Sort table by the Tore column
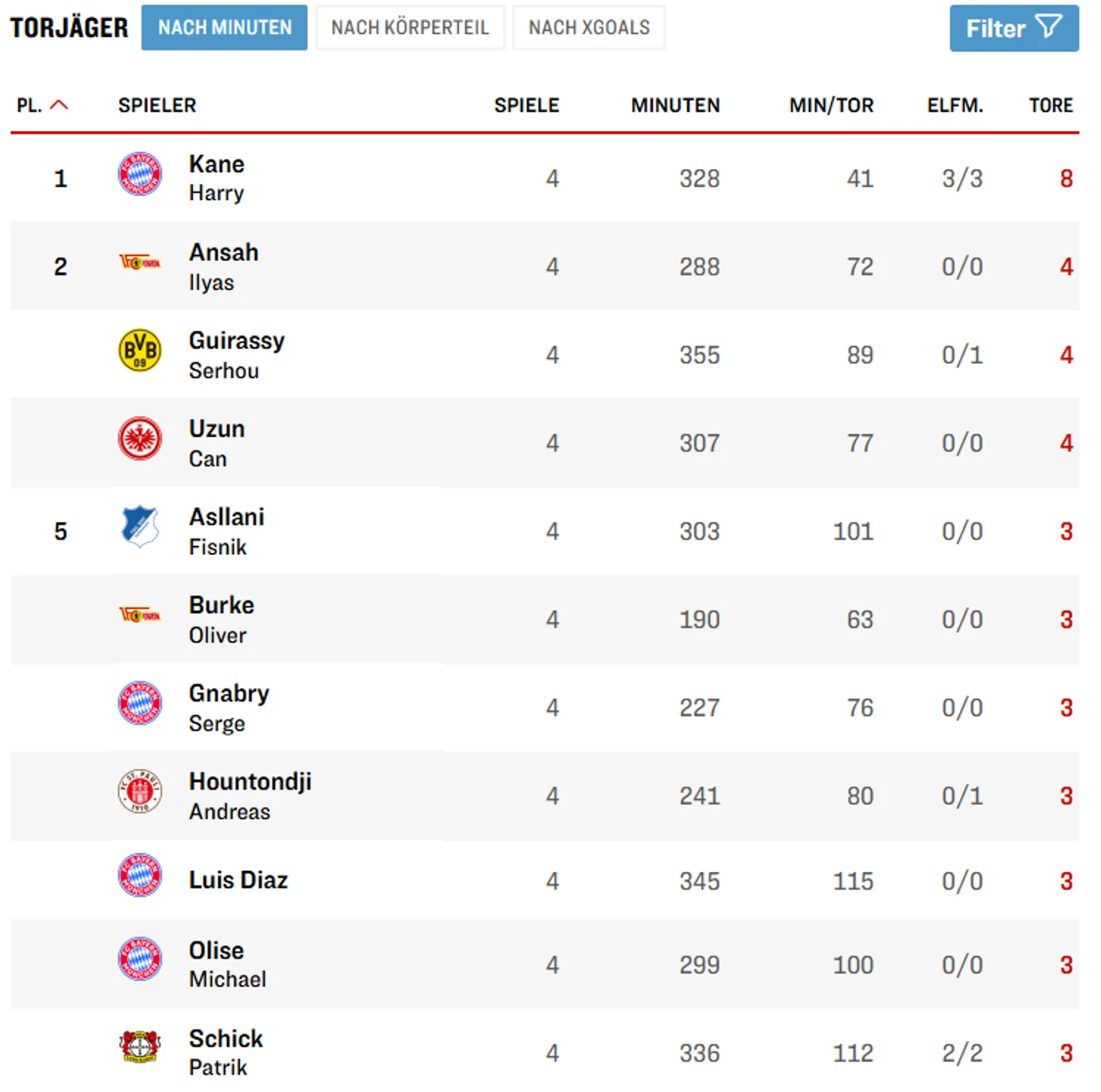1101x1092 pixels. [1050, 105]
